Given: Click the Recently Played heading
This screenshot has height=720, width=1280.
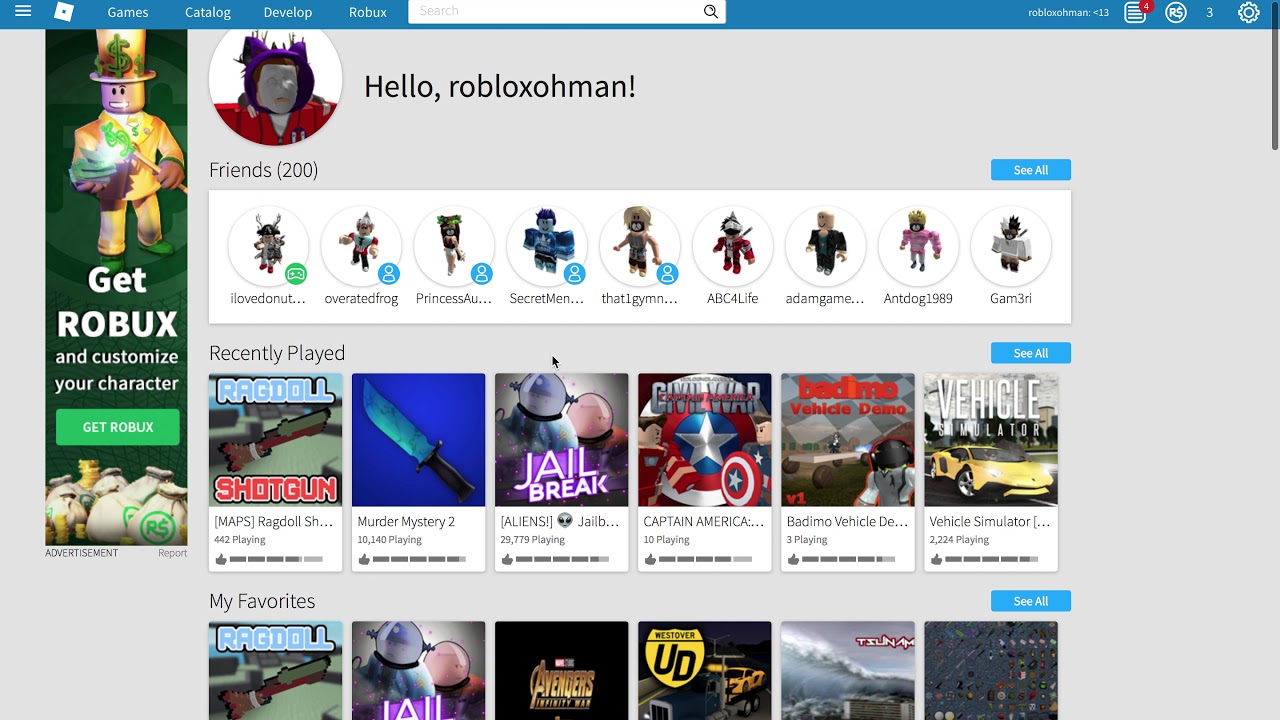Looking at the screenshot, I should (277, 353).
